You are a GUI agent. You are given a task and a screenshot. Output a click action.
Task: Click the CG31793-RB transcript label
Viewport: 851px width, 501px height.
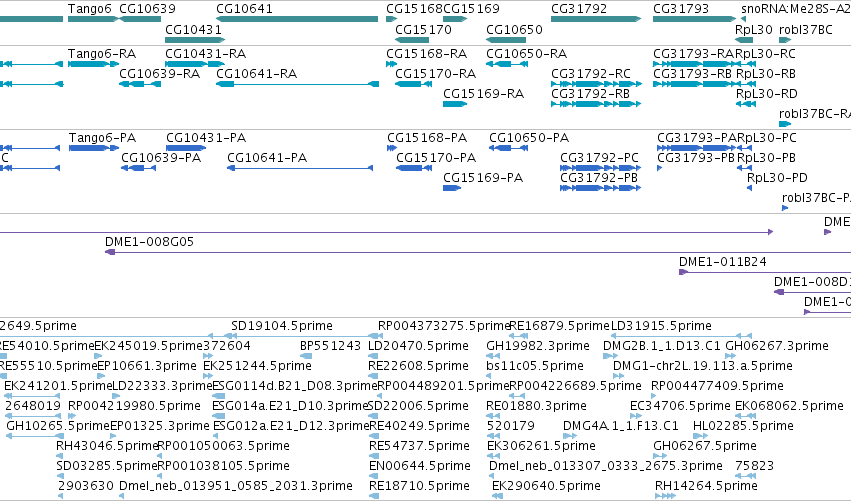click(692, 73)
